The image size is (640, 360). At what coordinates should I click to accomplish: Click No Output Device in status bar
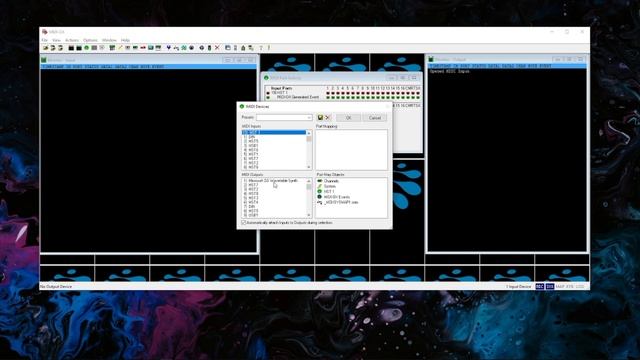(x=56, y=287)
